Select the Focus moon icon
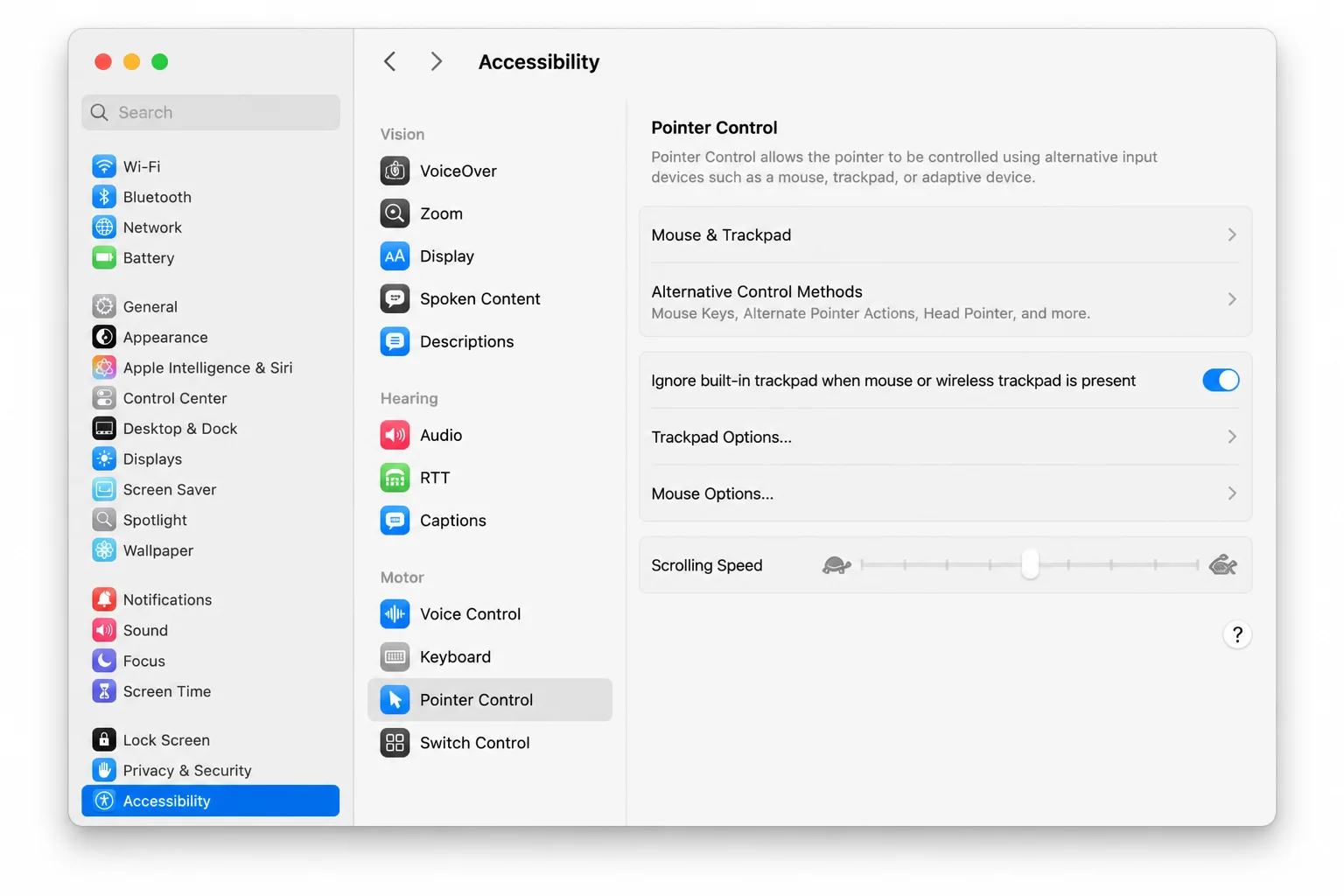1344x896 pixels. point(104,661)
